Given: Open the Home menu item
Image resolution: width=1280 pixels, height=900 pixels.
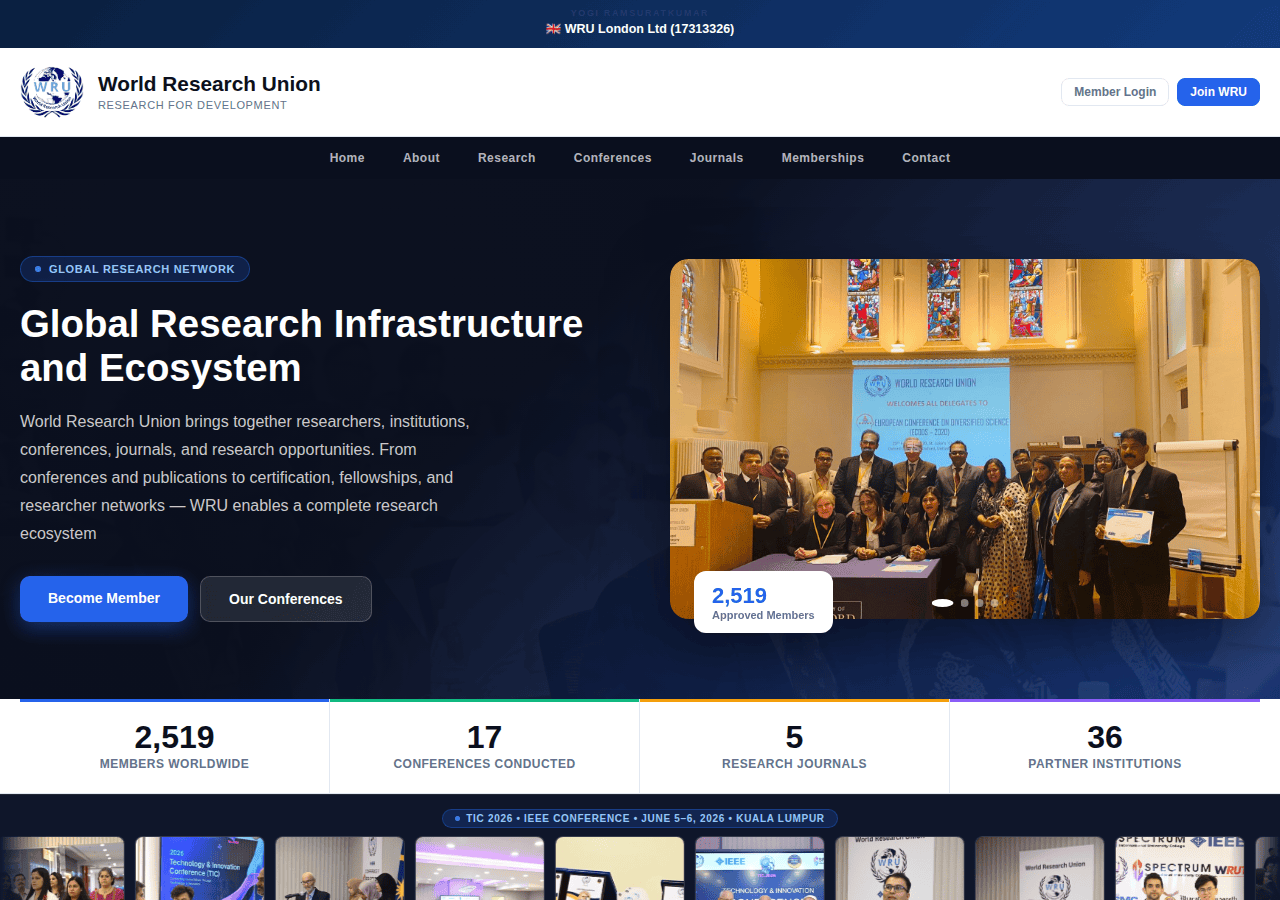Looking at the screenshot, I should (347, 158).
